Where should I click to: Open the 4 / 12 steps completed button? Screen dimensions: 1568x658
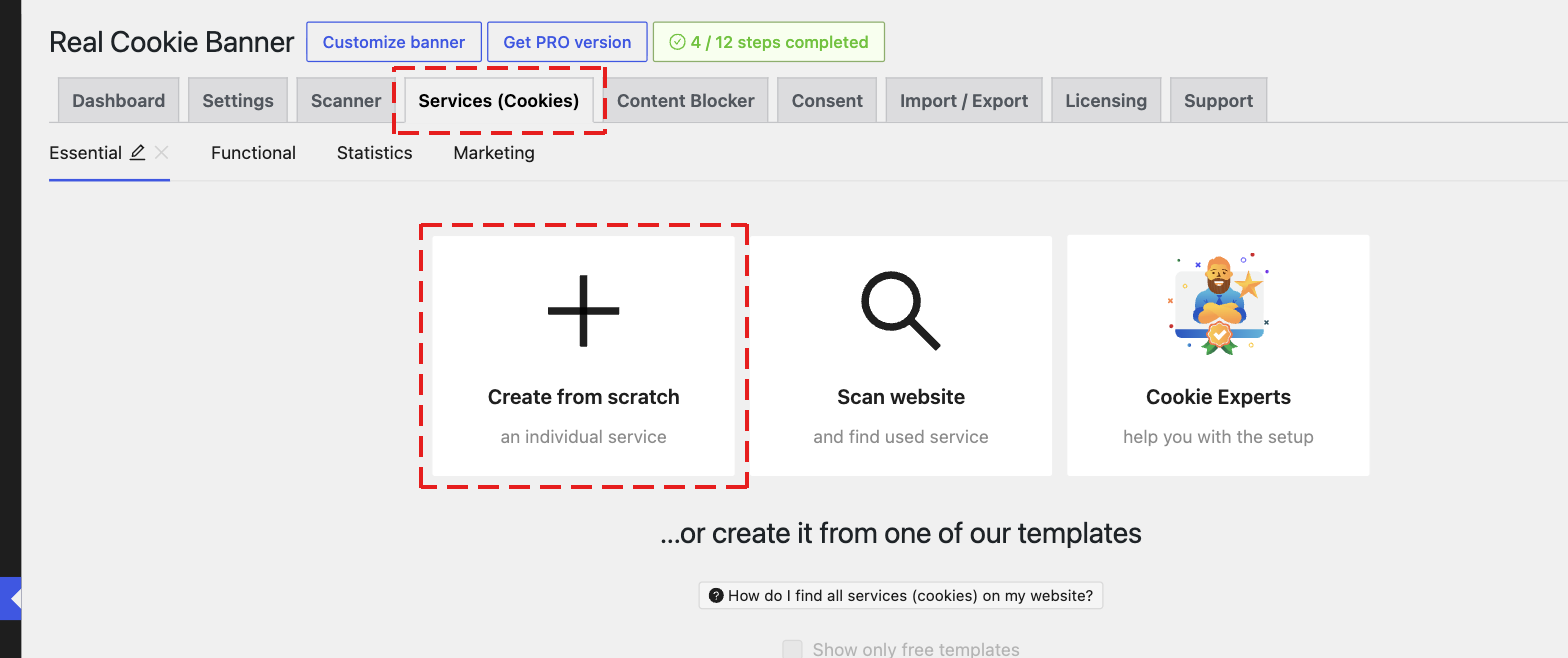point(769,42)
